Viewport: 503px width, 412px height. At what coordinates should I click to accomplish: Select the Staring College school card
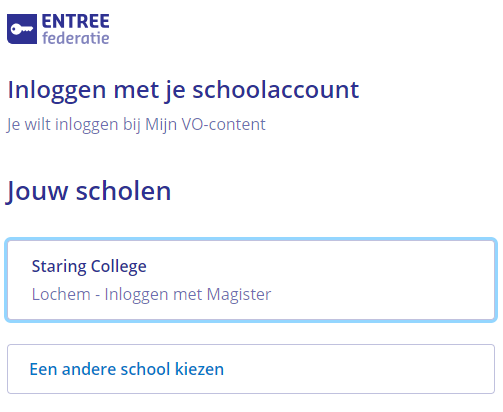pos(251,280)
